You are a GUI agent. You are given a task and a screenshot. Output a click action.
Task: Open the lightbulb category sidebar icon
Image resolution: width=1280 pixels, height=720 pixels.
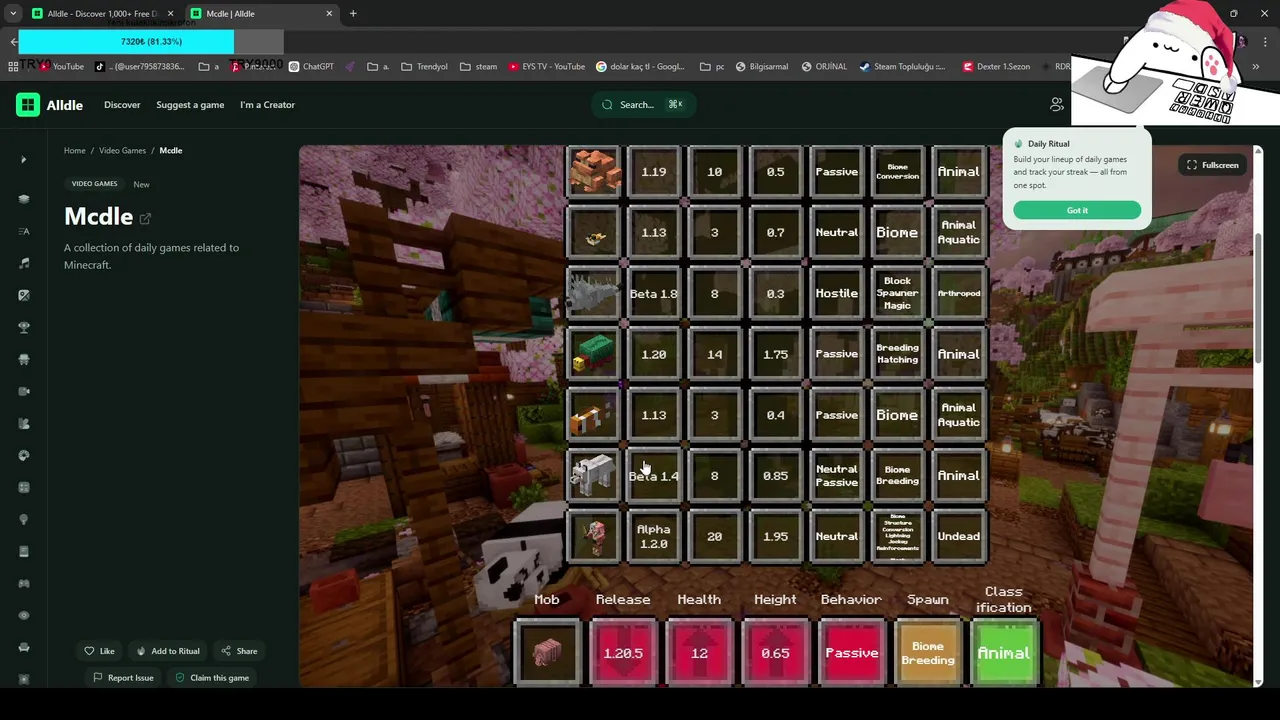point(24,519)
